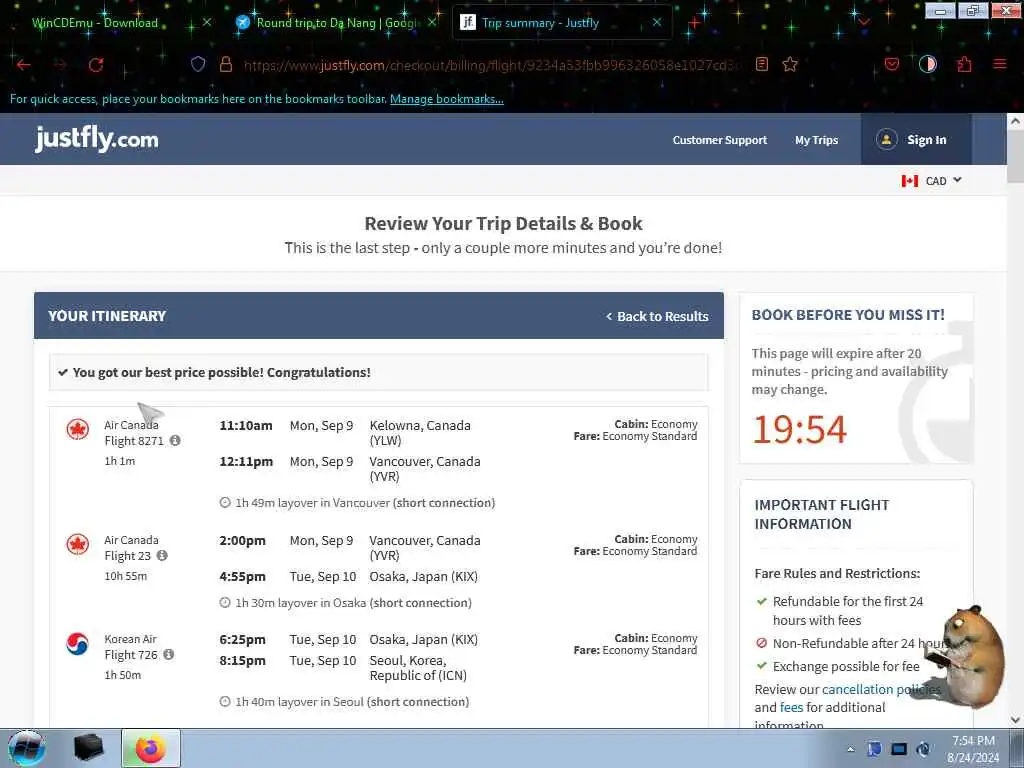Close the Trip summary tab
The image size is (1024, 768).
pyautogui.click(x=657, y=22)
